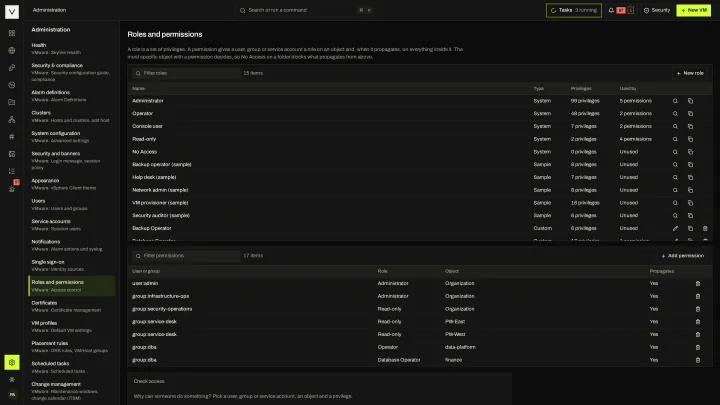Sort permissions by the Object column header
This screenshot has width=720, height=405.
pyautogui.click(x=452, y=271)
